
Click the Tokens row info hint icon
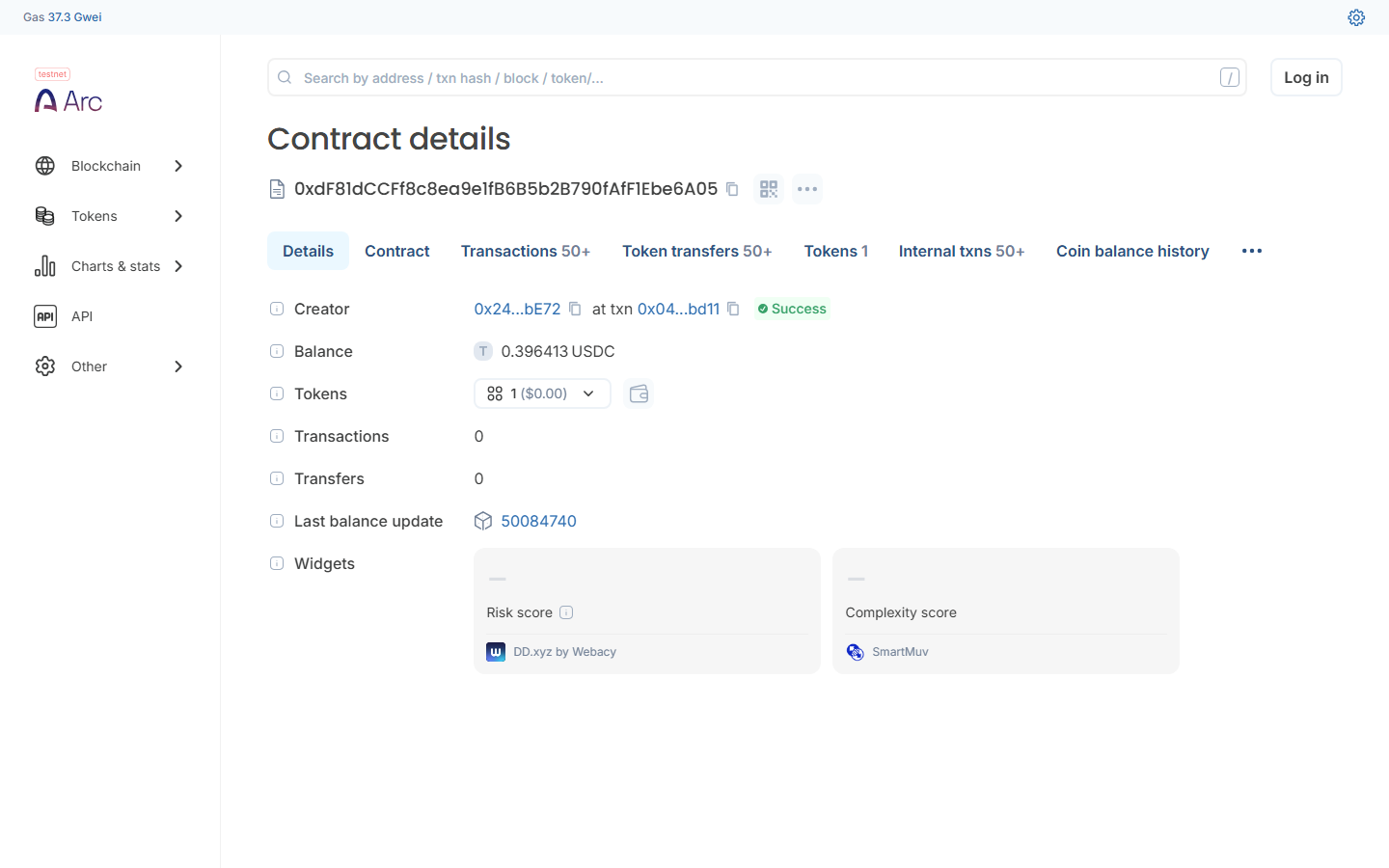277,393
